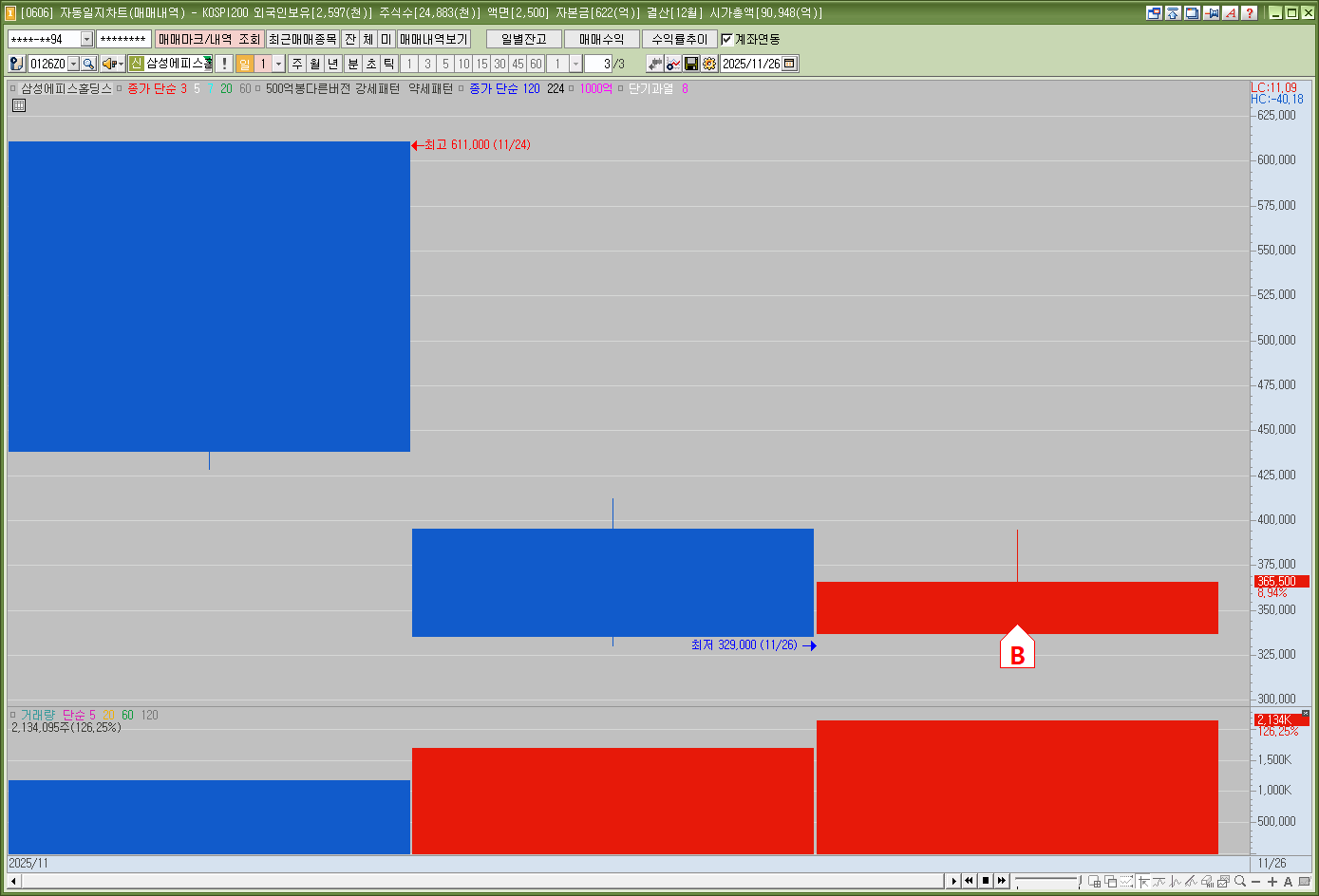Image resolution: width=1319 pixels, height=896 pixels.
Task: Click the stock code search magnifier icon
Action: [89, 64]
